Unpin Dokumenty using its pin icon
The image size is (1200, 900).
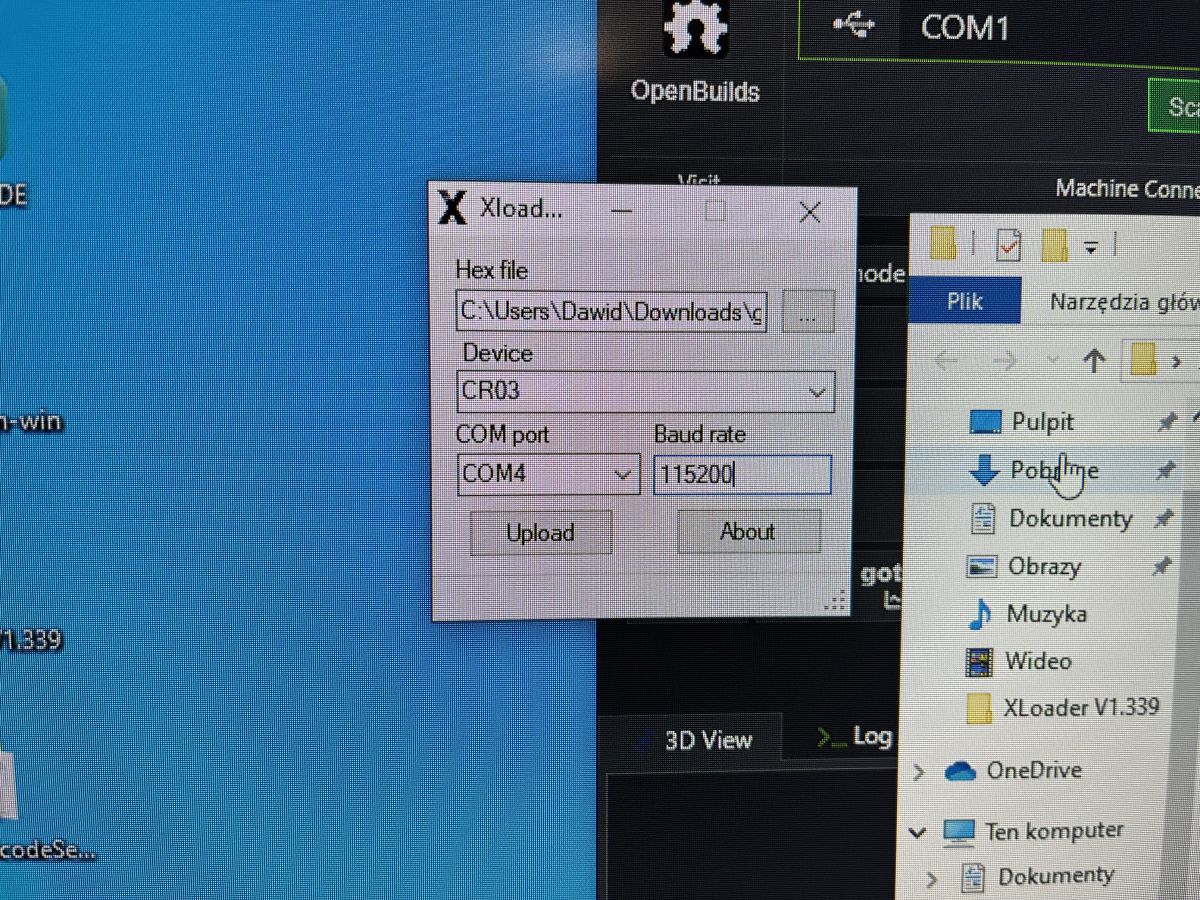[x=1162, y=518]
